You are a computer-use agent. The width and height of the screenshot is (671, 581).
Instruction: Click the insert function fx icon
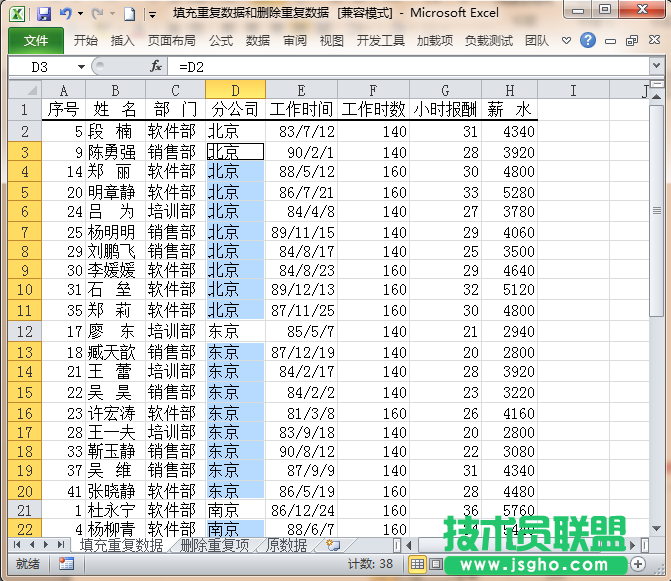point(156,66)
